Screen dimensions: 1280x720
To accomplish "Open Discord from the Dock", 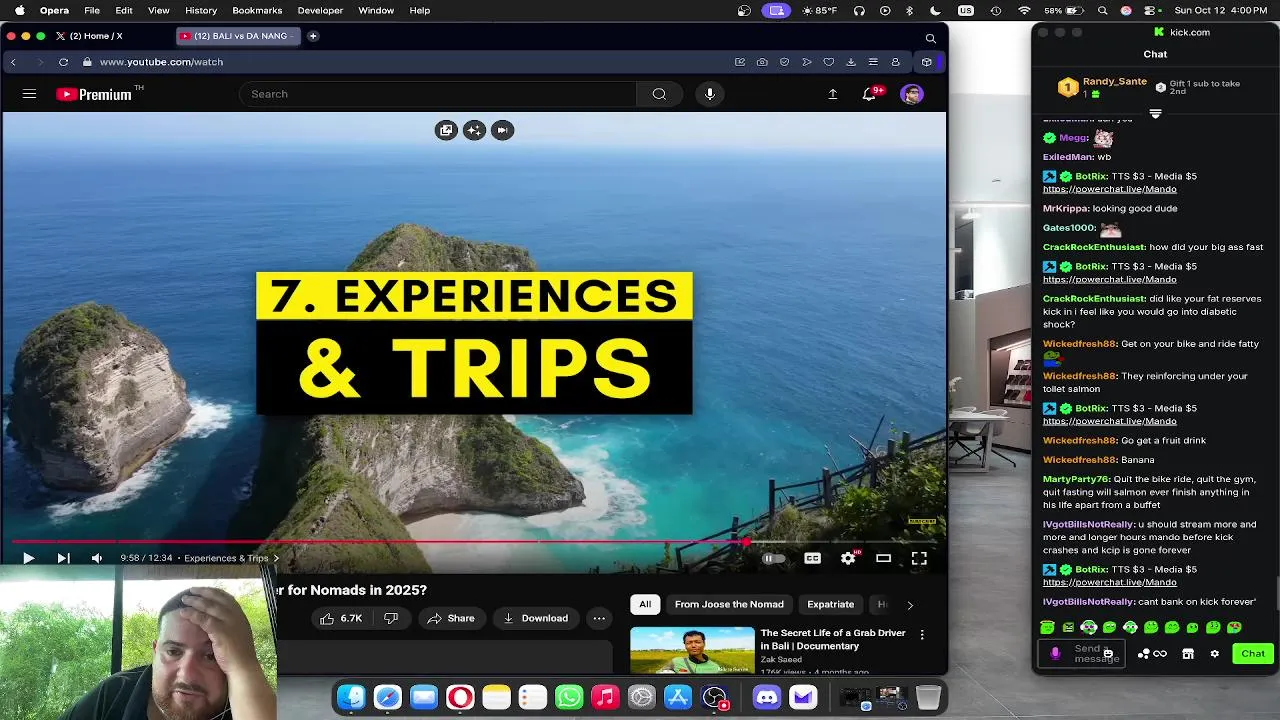I will (x=766, y=697).
